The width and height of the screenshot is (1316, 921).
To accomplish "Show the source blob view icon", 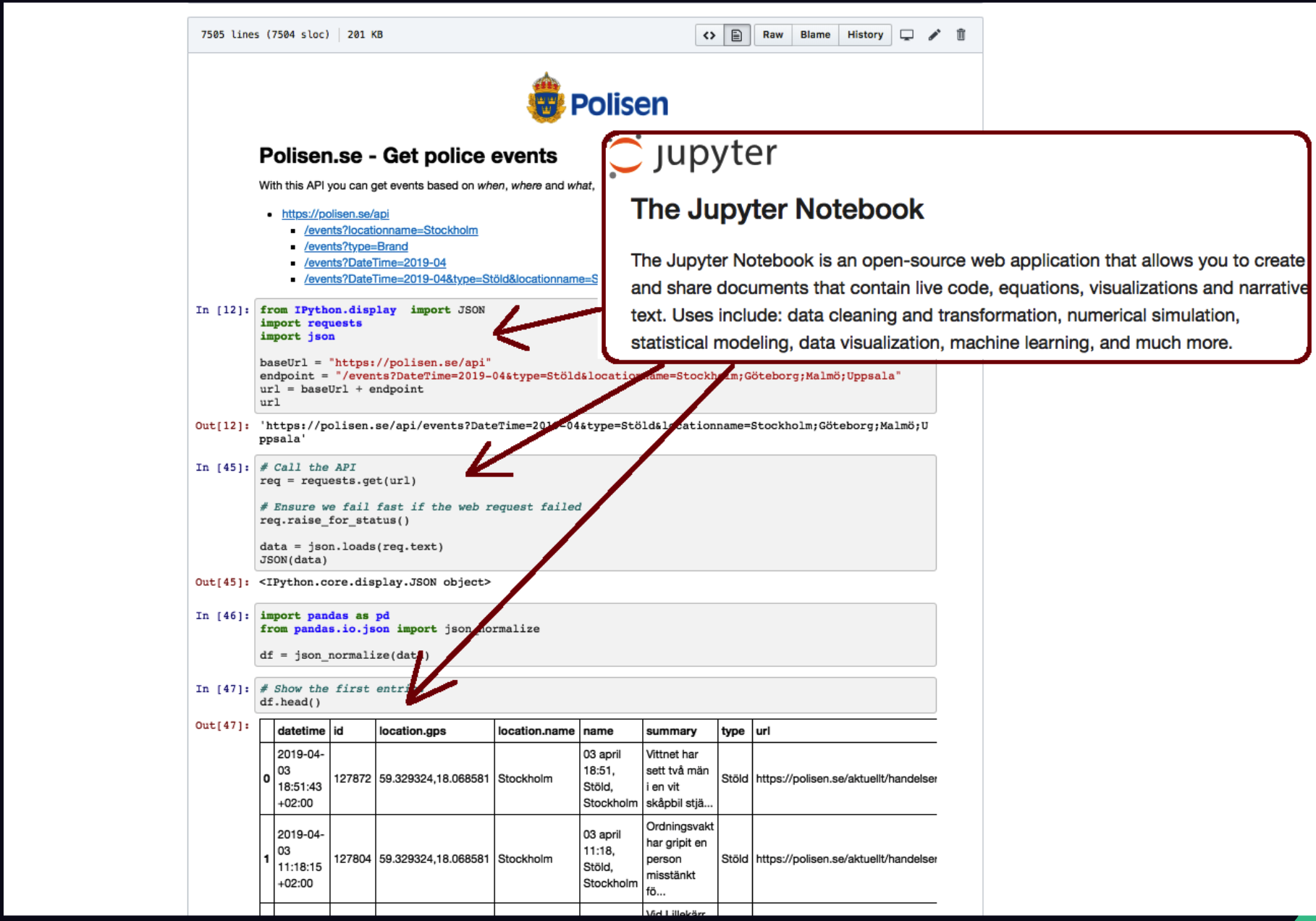I will [x=709, y=35].
